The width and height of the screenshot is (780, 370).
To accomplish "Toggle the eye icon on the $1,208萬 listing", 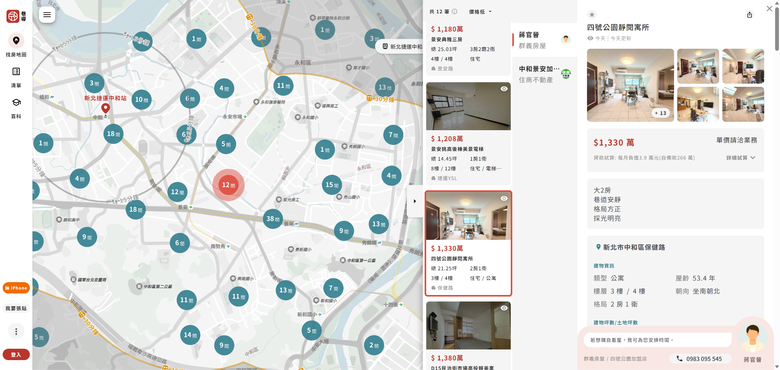I will pos(504,89).
